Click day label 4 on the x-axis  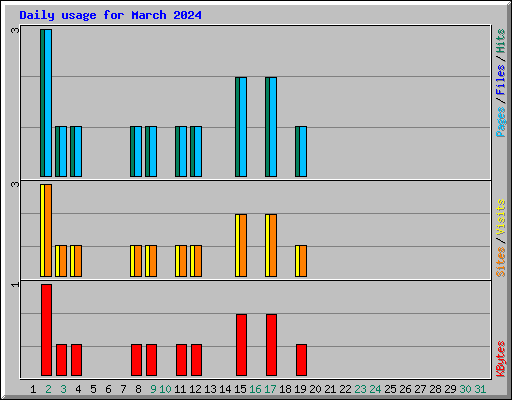[78, 389]
